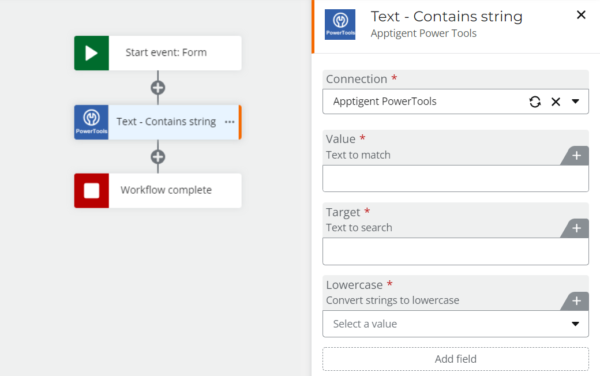The width and height of the screenshot is (600, 376).
Task: Click the Text to match input field
Action: point(455,179)
